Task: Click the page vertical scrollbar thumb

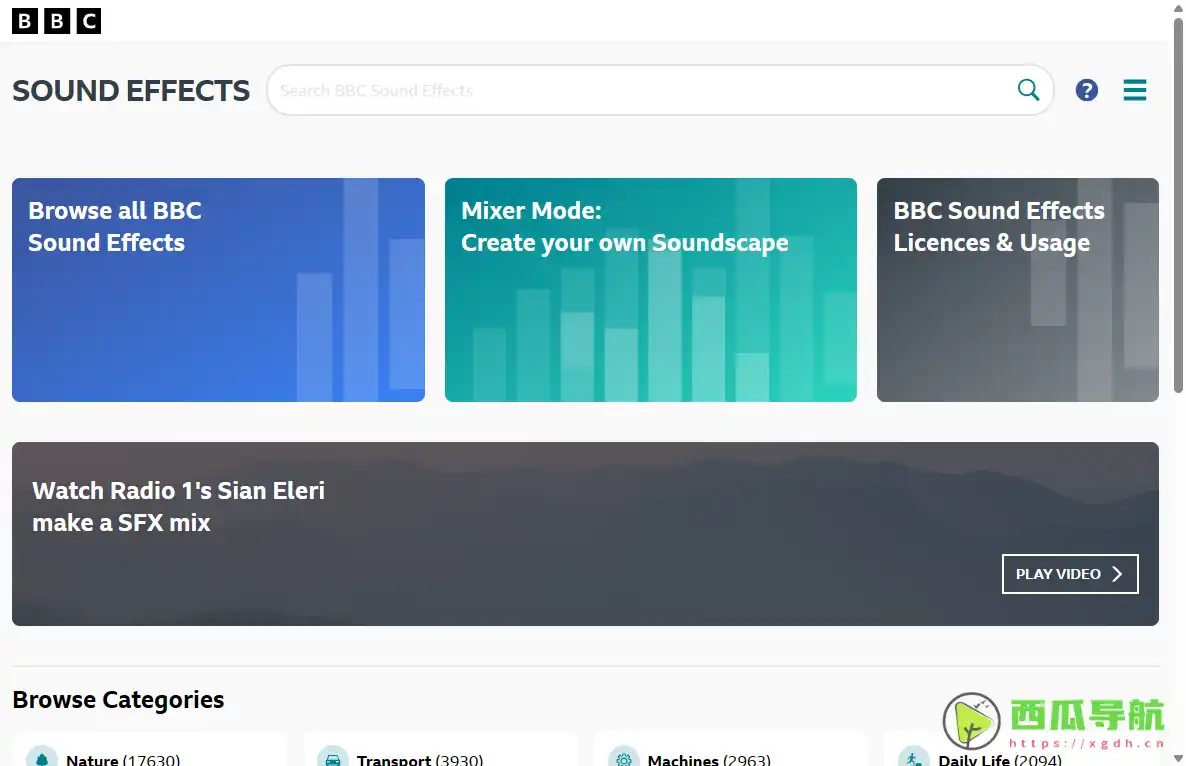Action: pyautogui.click(x=1178, y=204)
